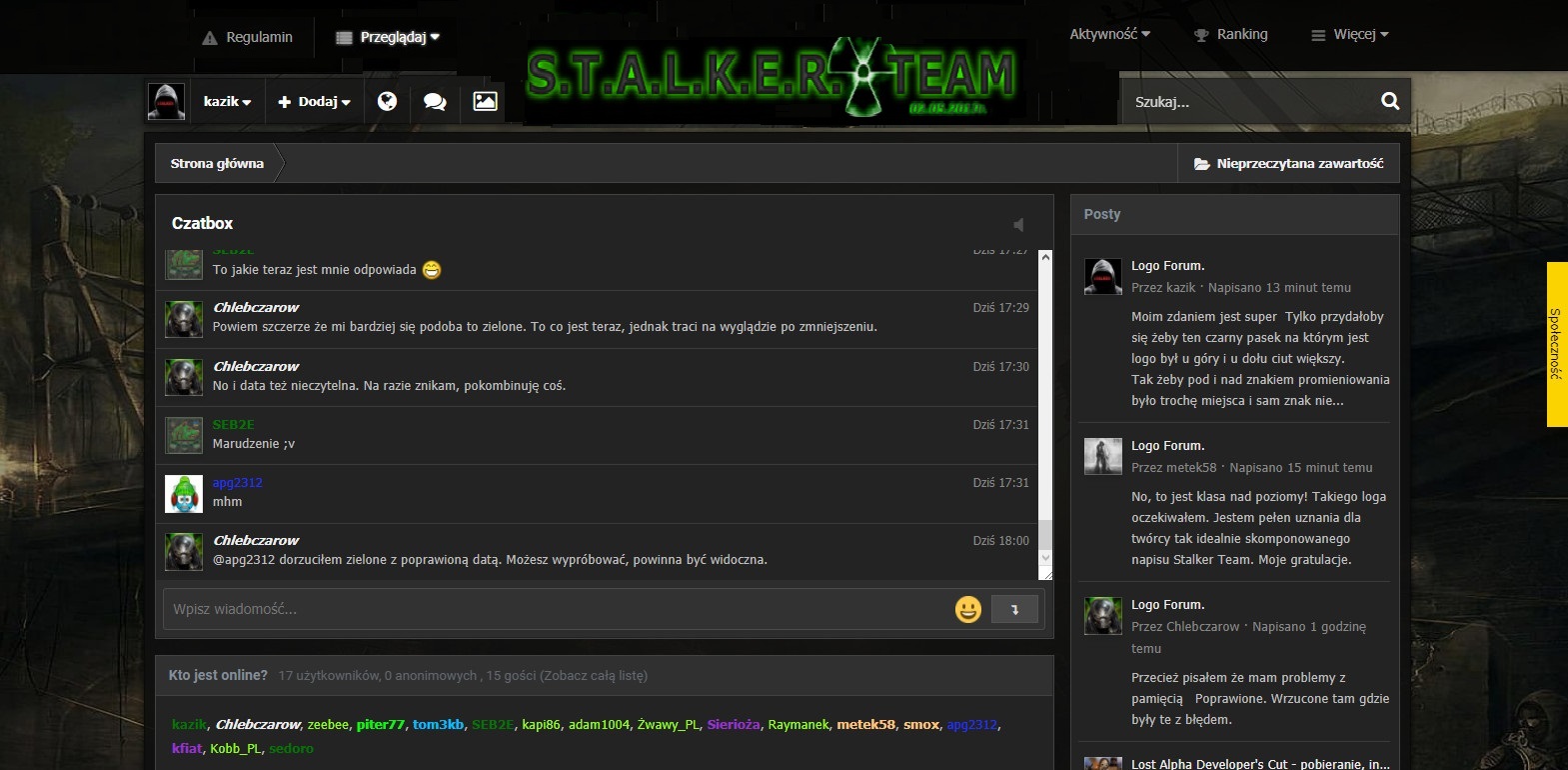Image resolution: width=1568 pixels, height=770 pixels.
Task: Click metek58's avatar in the Posty panel
Action: tap(1103, 456)
